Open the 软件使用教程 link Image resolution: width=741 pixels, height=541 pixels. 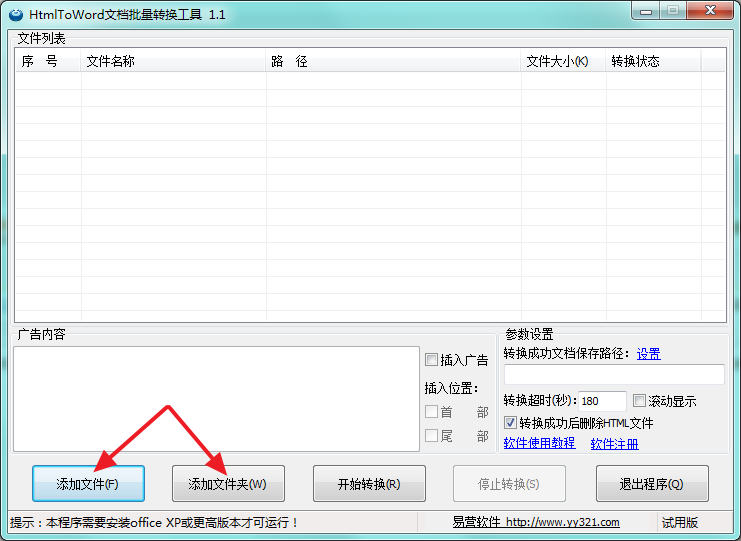pos(539,443)
